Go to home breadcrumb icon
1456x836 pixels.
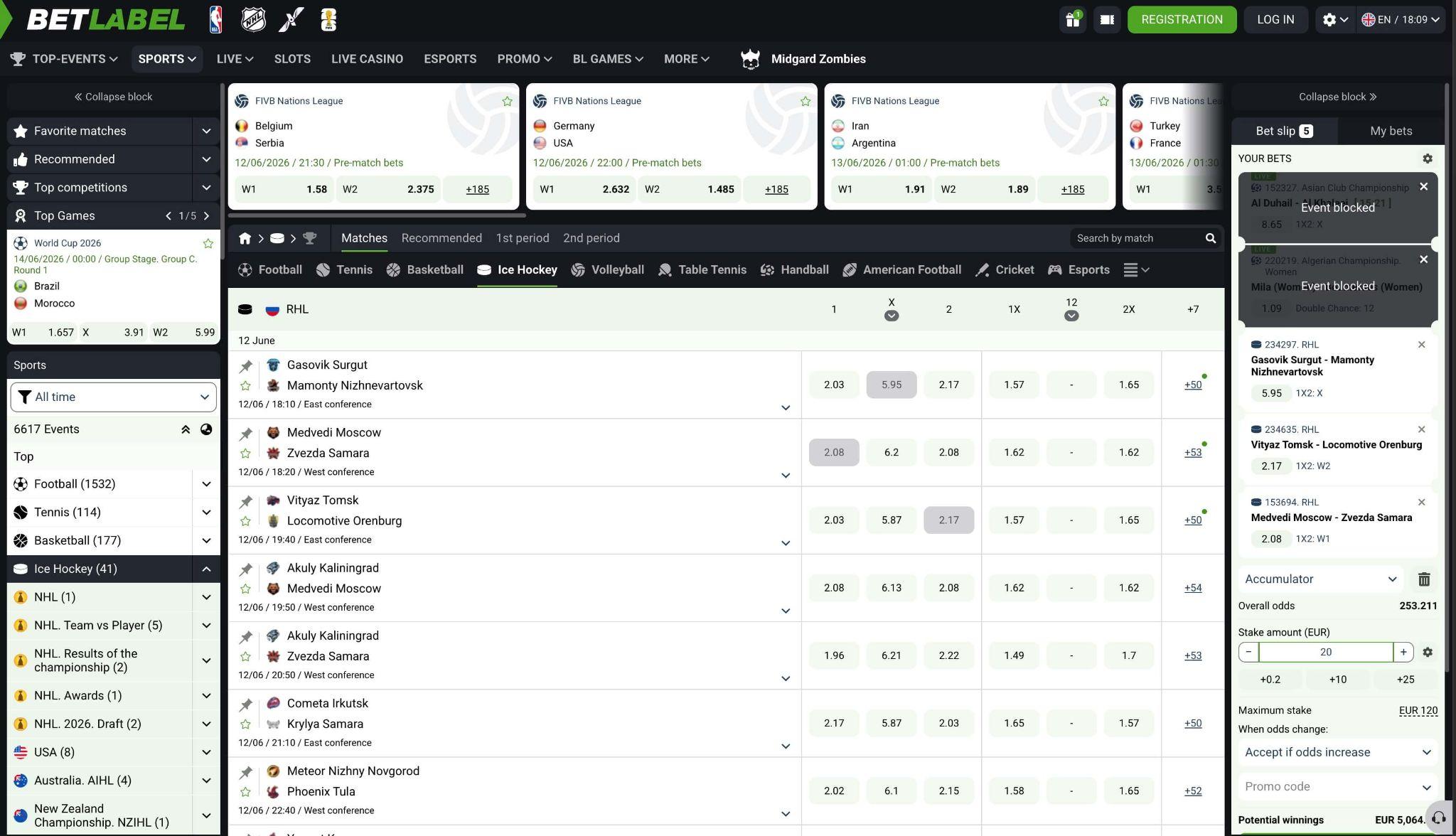tap(245, 238)
